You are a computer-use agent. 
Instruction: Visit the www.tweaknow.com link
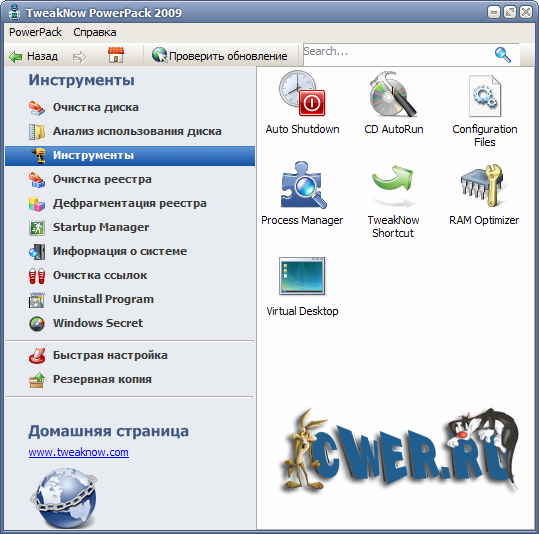[x=79, y=452]
